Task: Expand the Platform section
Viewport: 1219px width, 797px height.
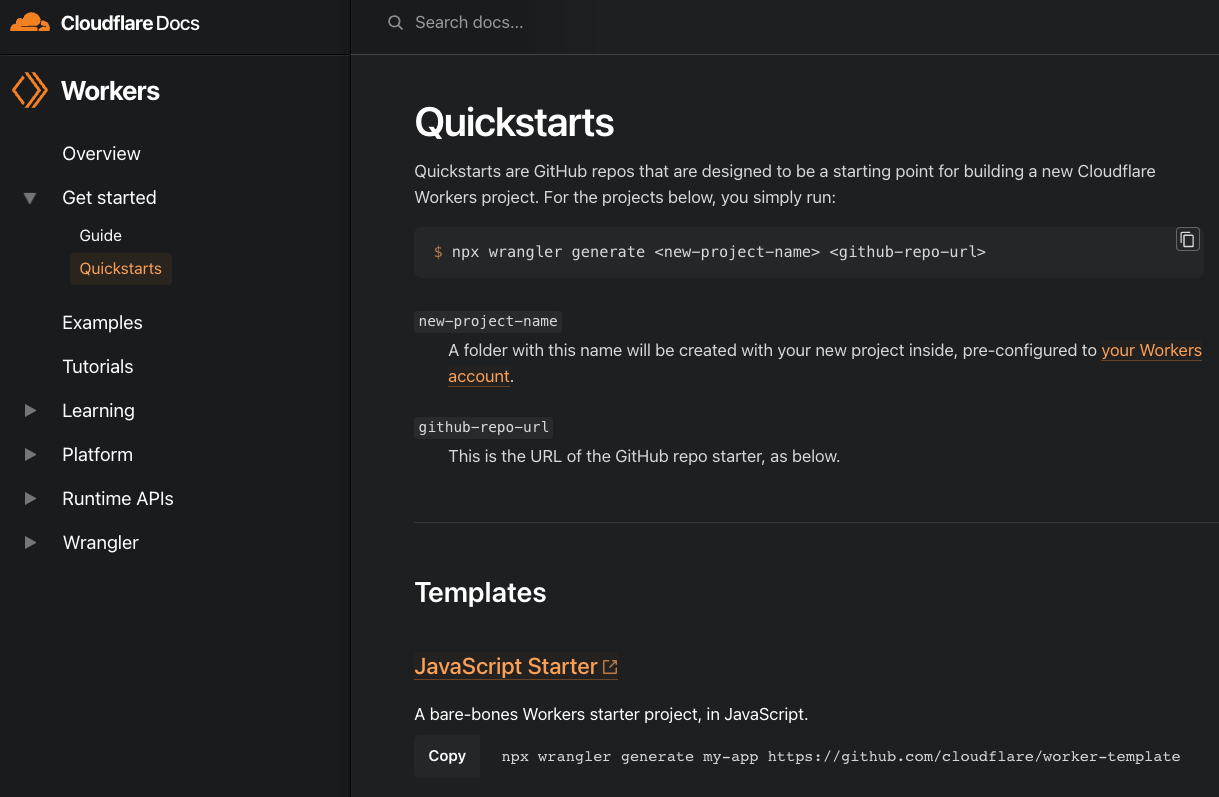Action: tap(30, 455)
